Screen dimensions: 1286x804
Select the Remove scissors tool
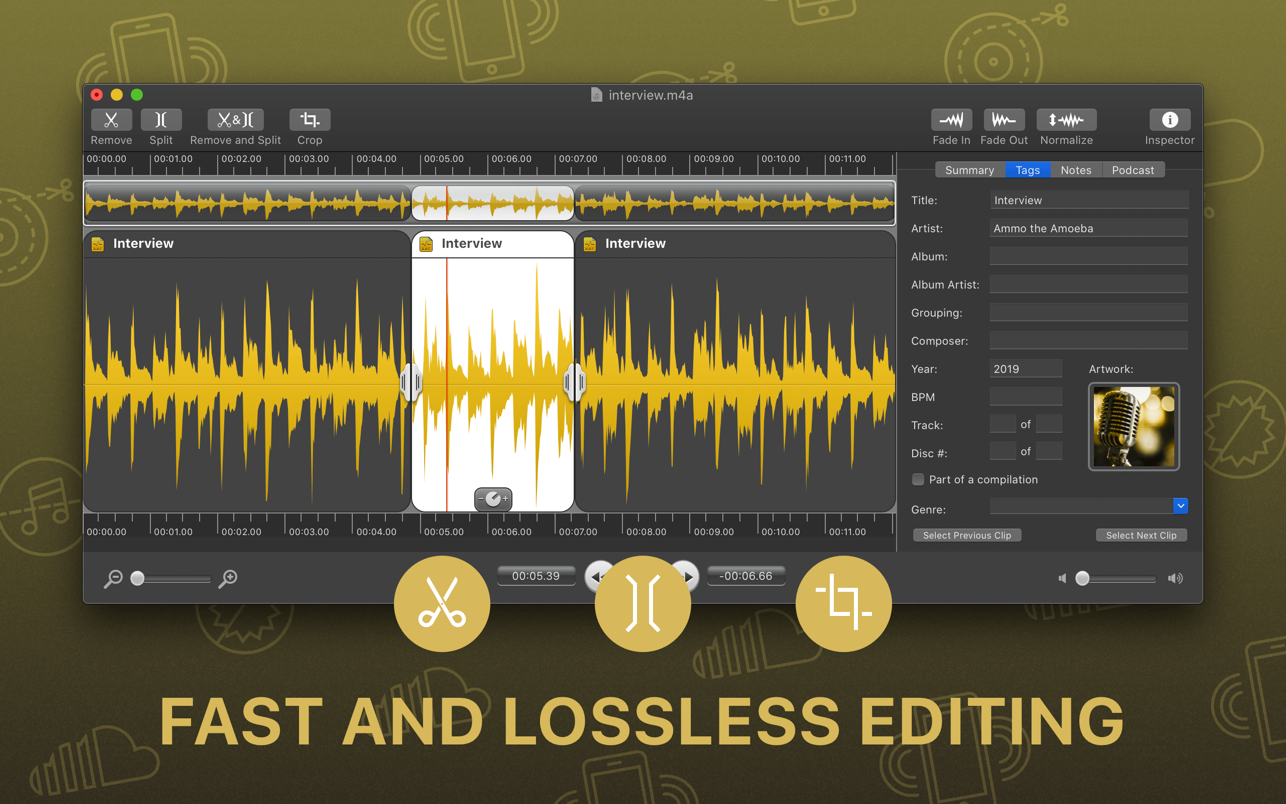(111, 120)
